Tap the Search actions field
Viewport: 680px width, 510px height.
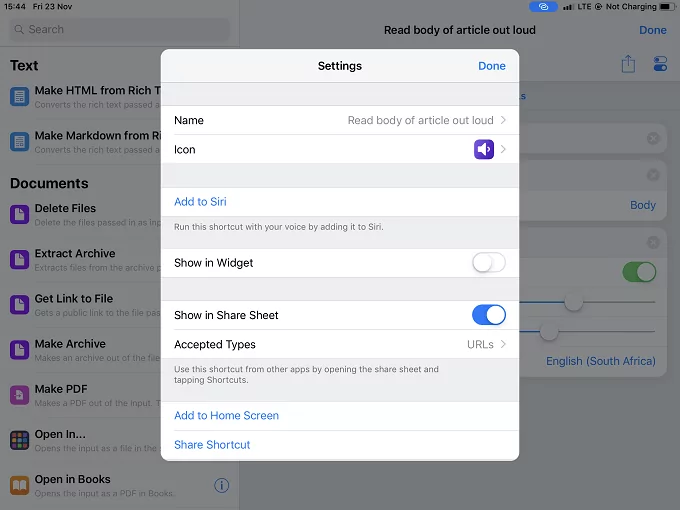pos(120,29)
